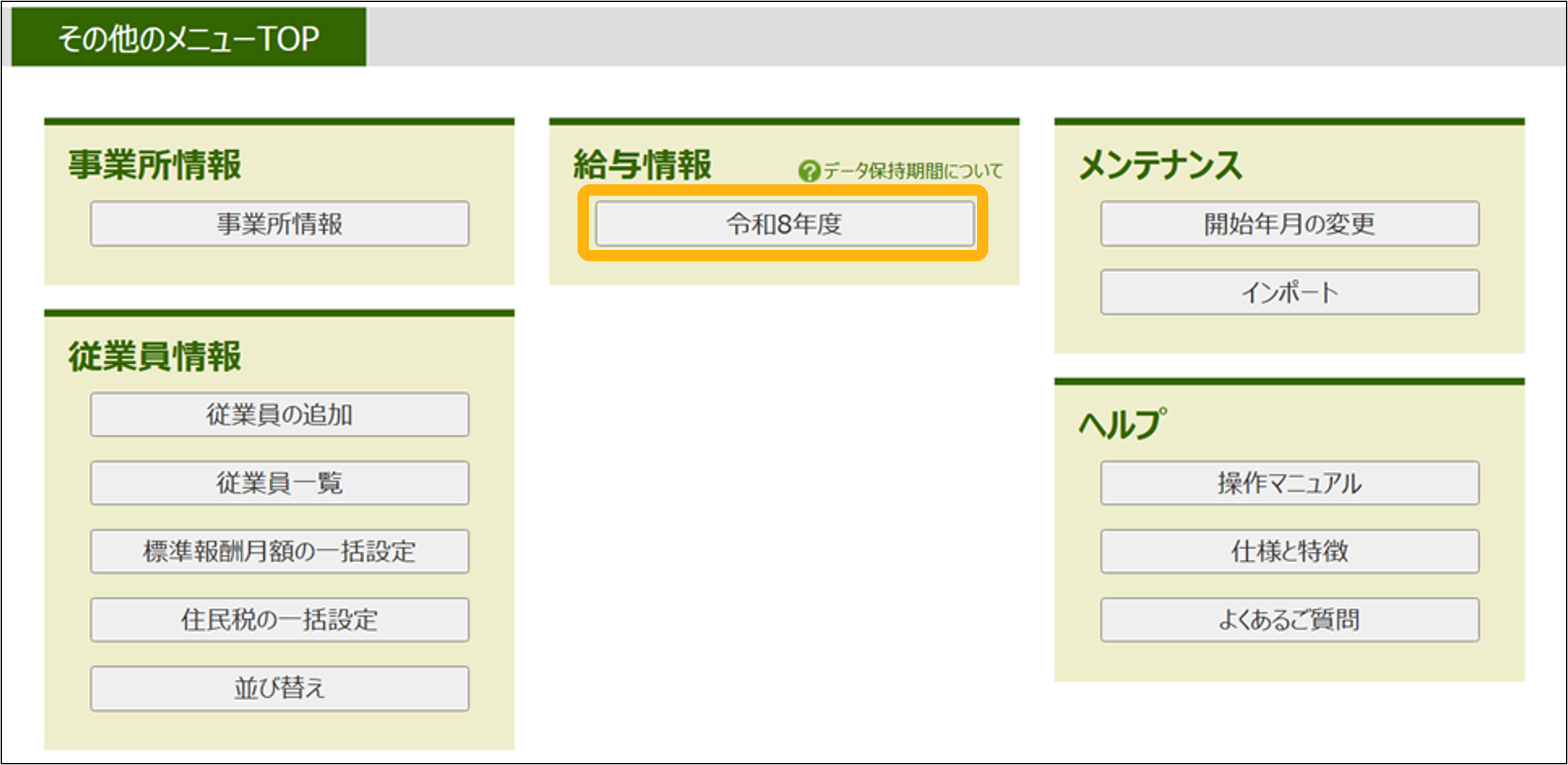1568x765 pixels.
Task: Click the 事業所情報 section heading text
Action: (155, 165)
